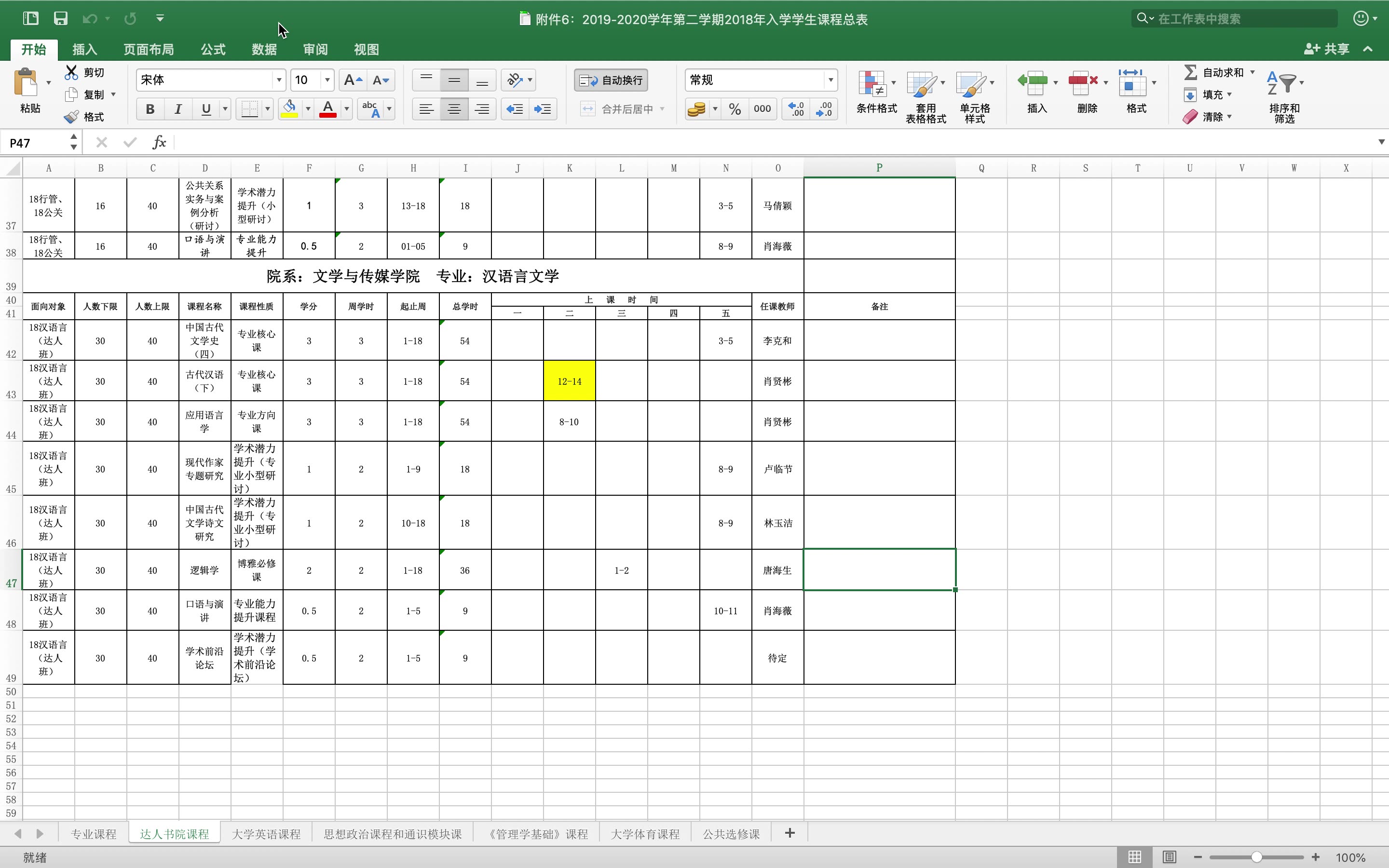Click the 共享 share button
1389x868 pixels.
pos(1326,49)
